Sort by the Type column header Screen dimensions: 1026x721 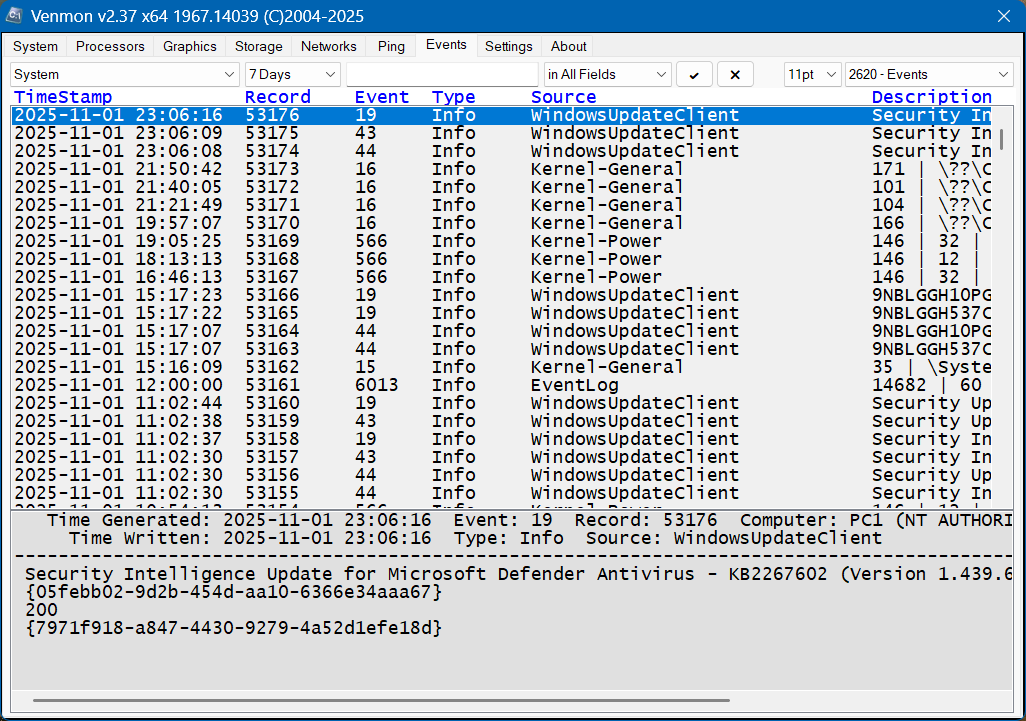pyautogui.click(x=453, y=97)
